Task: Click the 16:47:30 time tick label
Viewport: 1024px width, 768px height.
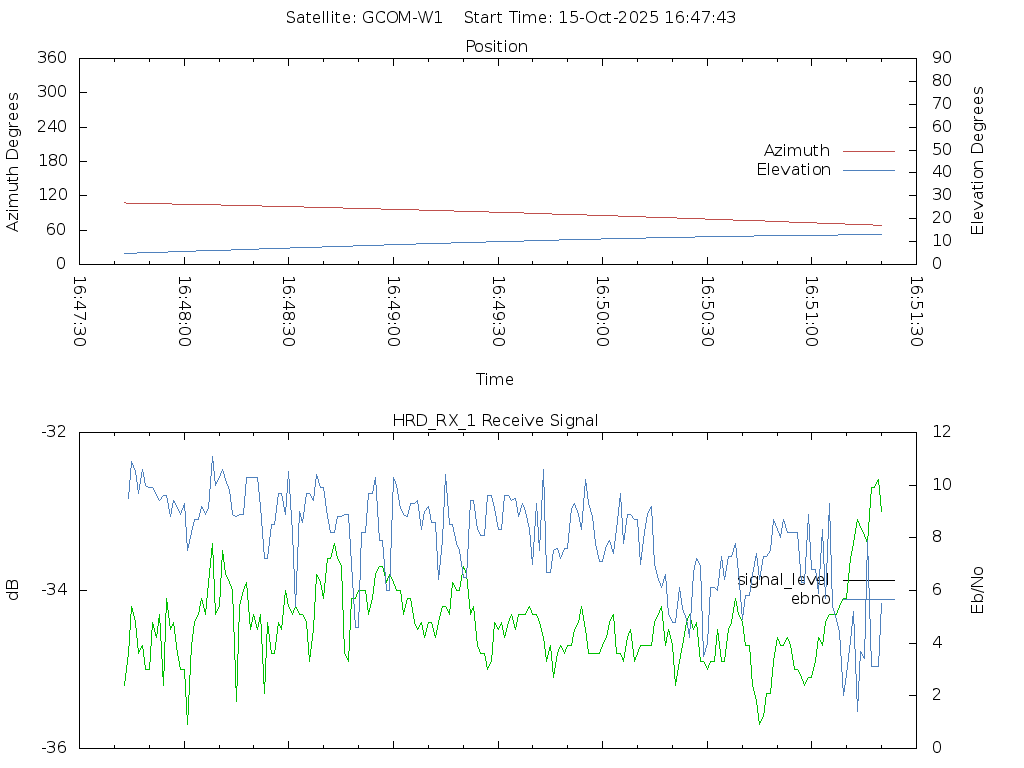Action: [80, 312]
